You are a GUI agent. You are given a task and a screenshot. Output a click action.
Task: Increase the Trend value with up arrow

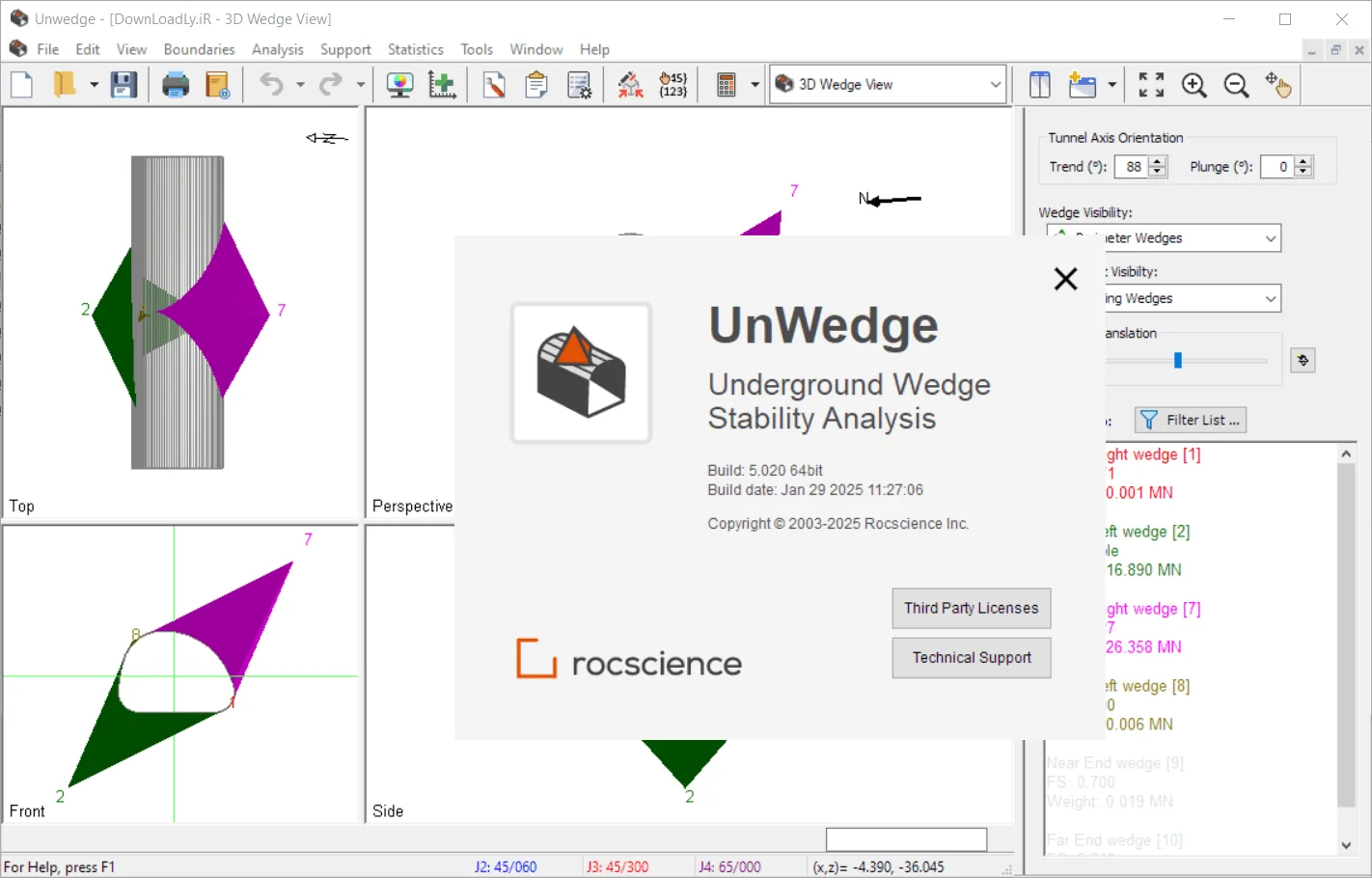tap(1158, 161)
